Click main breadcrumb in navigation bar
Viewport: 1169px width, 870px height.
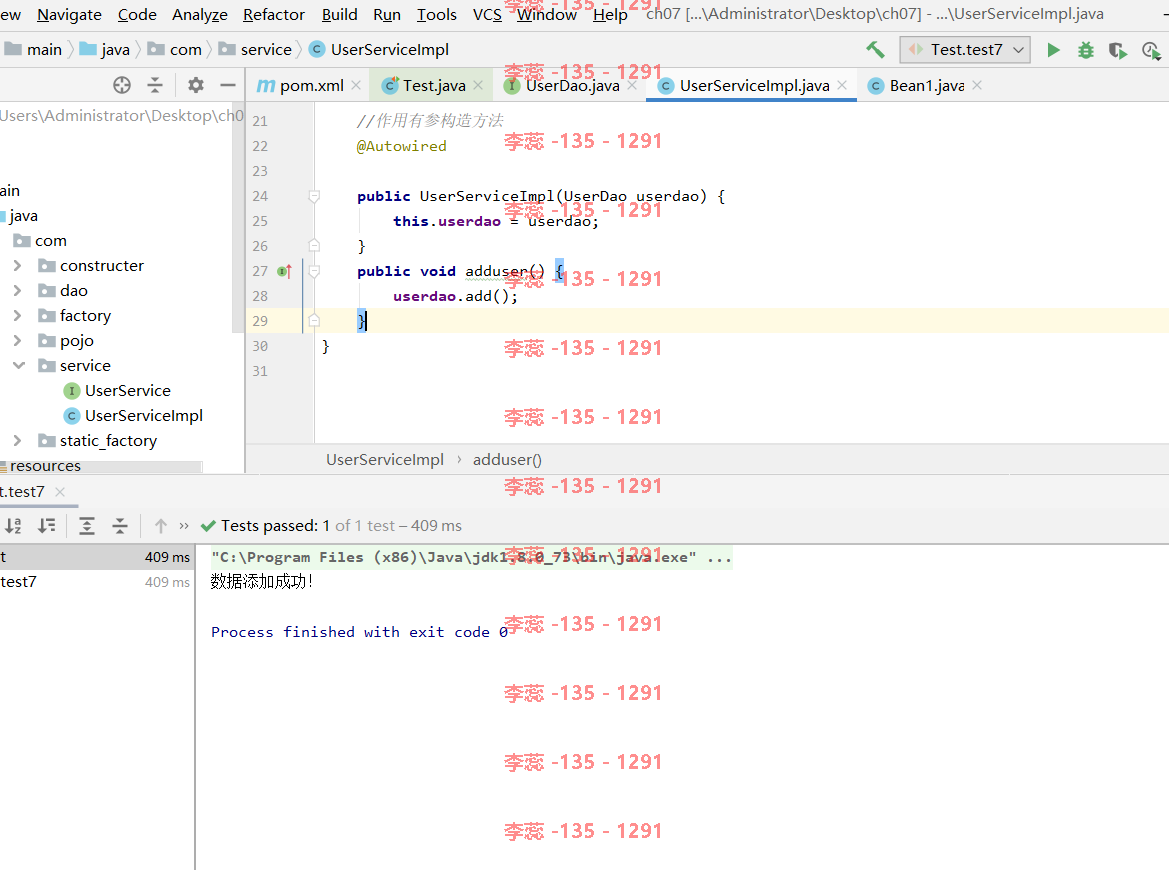pyautogui.click(x=33, y=50)
